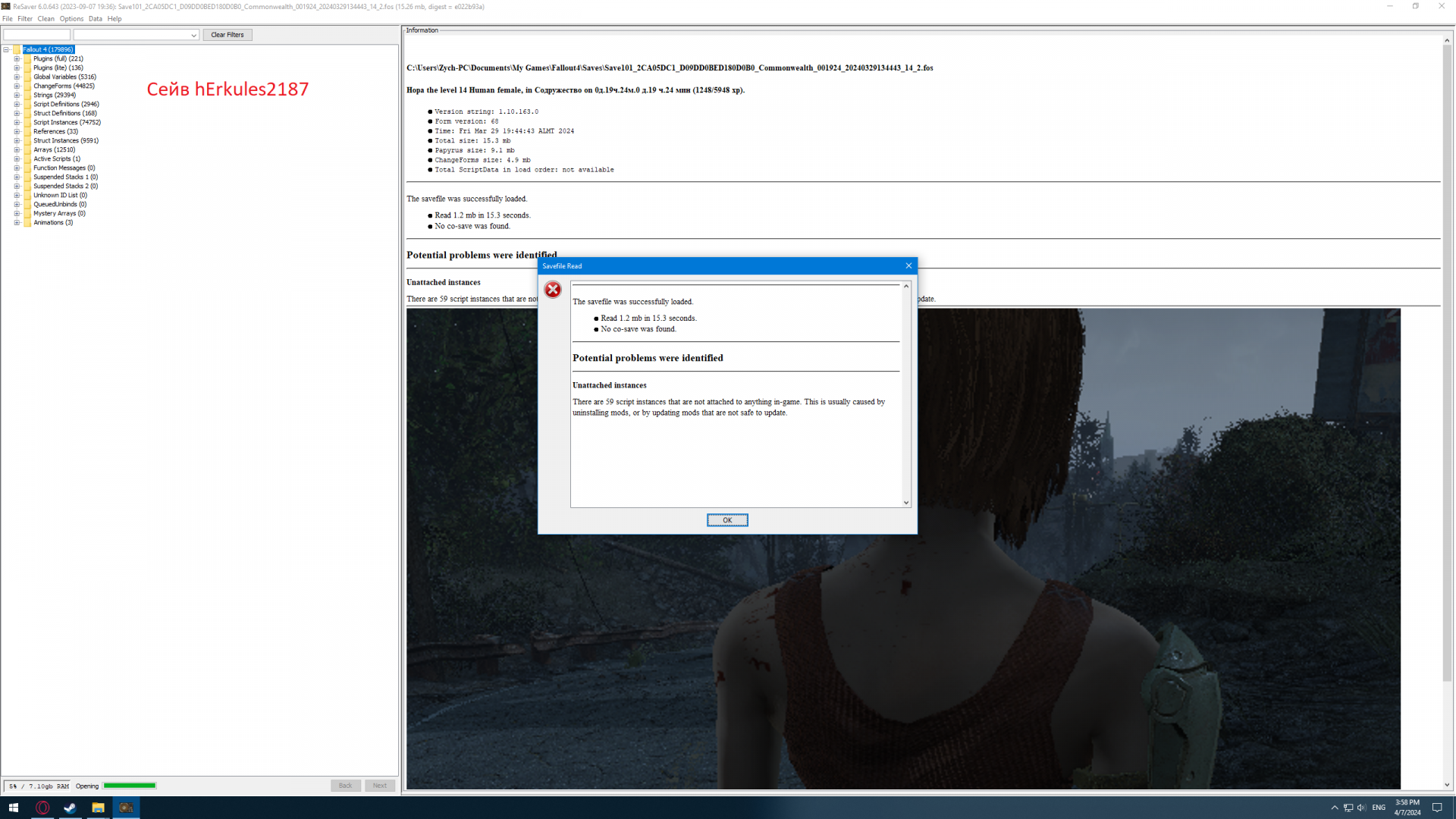Open the notification center icon
This screenshot has height=819, width=1456.
[x=1436, y=808]
